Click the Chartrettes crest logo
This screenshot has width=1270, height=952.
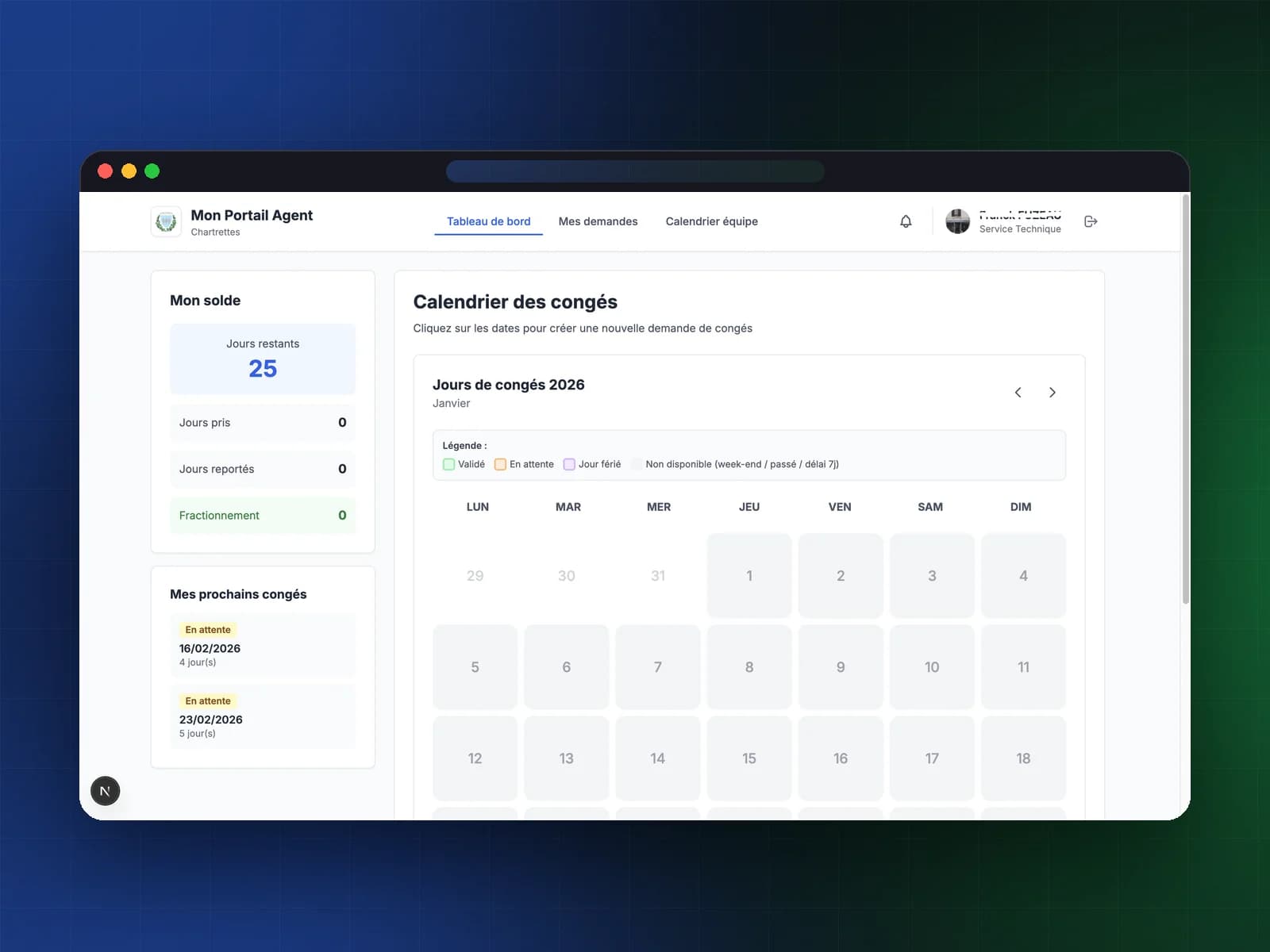[166, 222]
